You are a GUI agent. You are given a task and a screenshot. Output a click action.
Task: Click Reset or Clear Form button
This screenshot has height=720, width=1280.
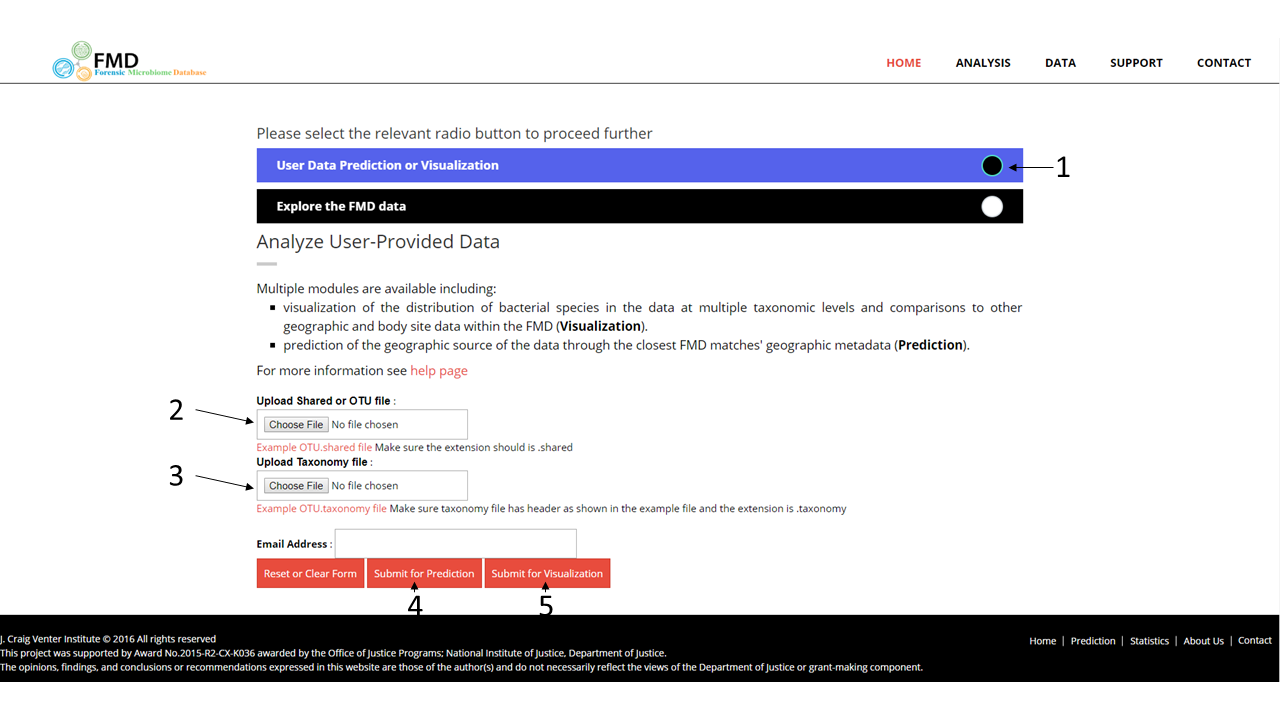point(310,573)
